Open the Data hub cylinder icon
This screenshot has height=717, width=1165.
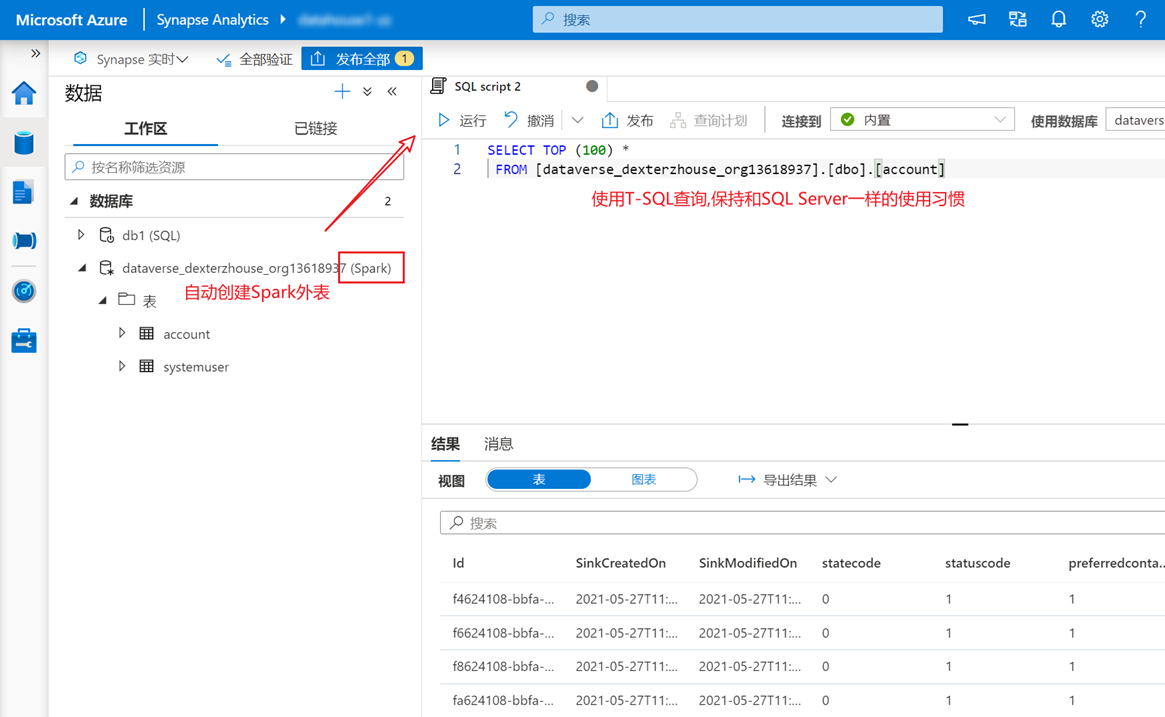(x=24, y=143)
